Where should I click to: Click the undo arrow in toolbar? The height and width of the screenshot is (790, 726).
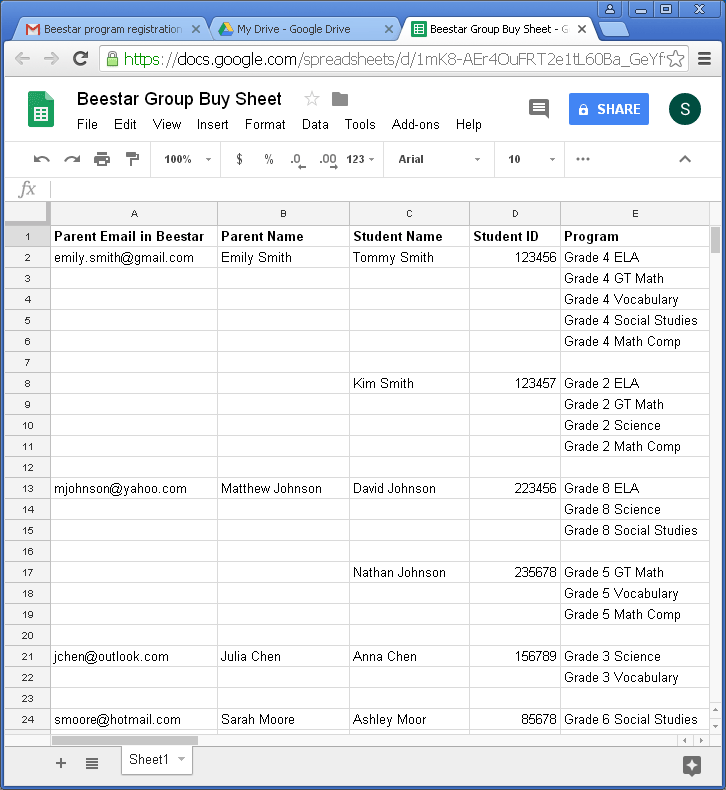coord(41,159)
